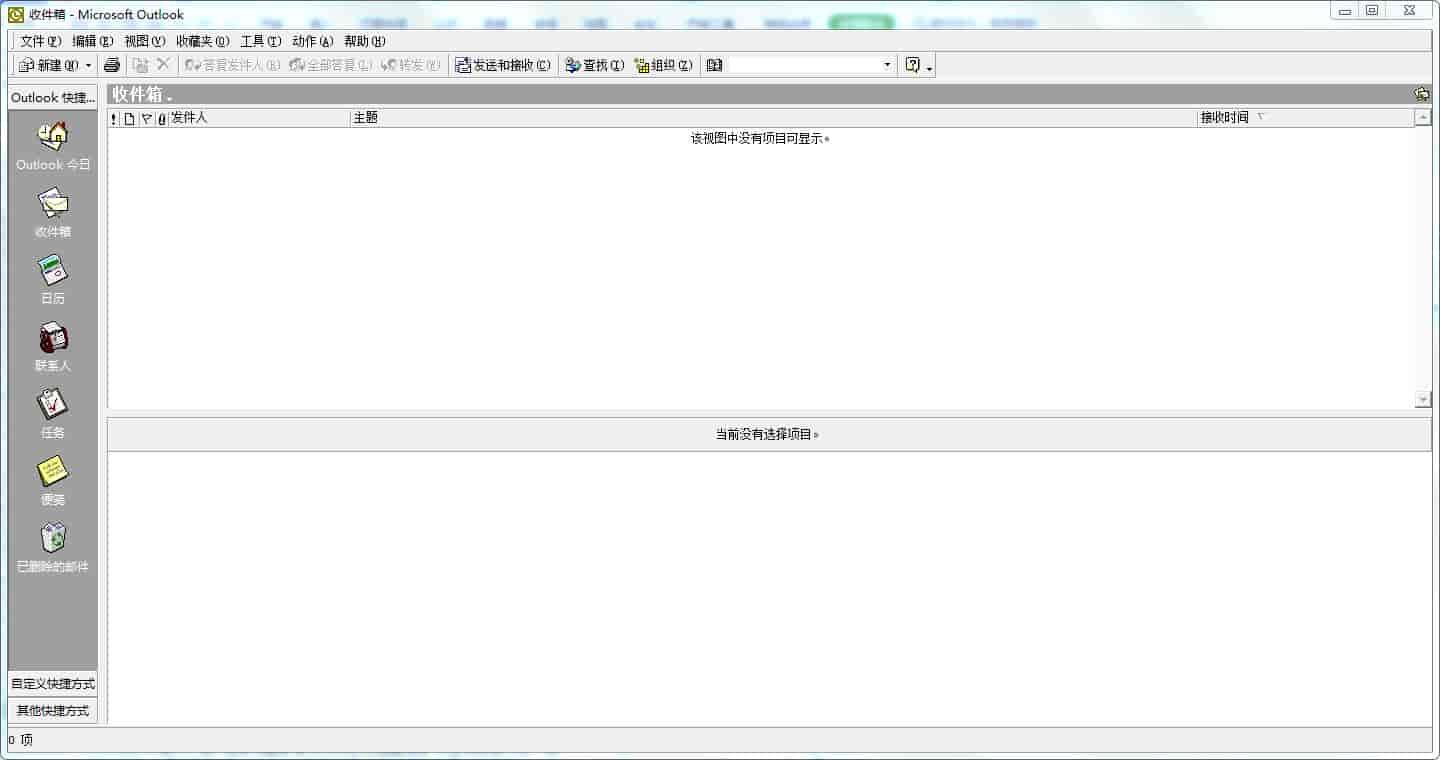Click the 收件箱 icon in the sidebar
1440x760 pixels.
pos(53,203)
